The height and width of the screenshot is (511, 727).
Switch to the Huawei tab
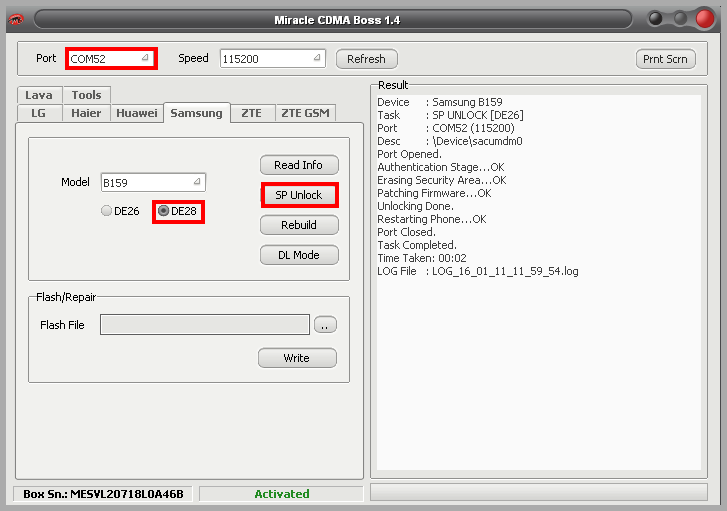point(137,113)
